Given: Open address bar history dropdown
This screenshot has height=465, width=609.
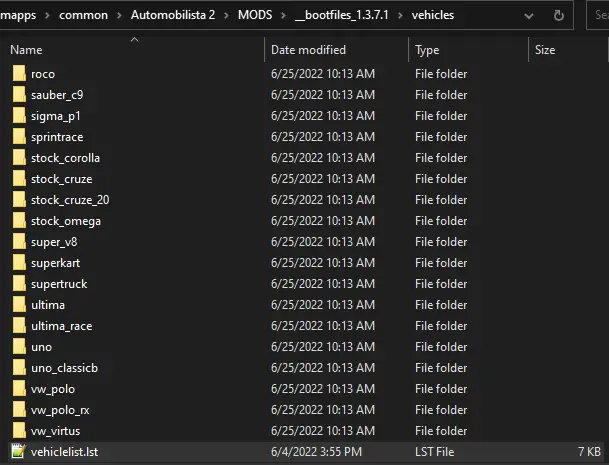Looking at the screenshot, I should click(528, 16).
